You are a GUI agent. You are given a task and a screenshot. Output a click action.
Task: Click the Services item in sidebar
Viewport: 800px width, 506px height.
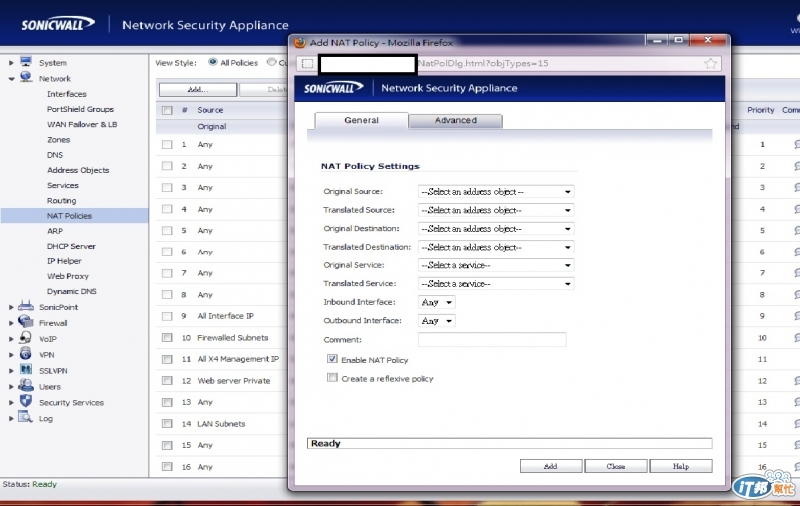point(63,185)
